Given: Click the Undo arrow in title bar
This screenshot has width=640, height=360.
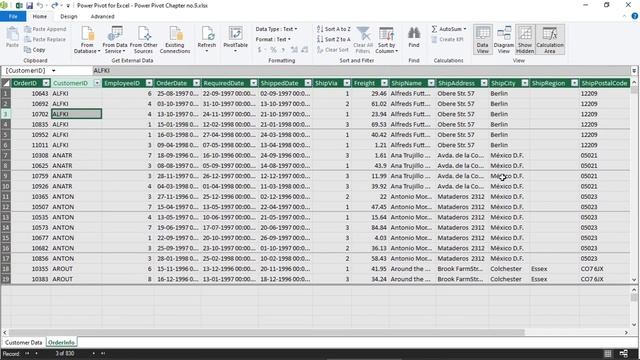Looking at the screenshot, I should point(40,6).
